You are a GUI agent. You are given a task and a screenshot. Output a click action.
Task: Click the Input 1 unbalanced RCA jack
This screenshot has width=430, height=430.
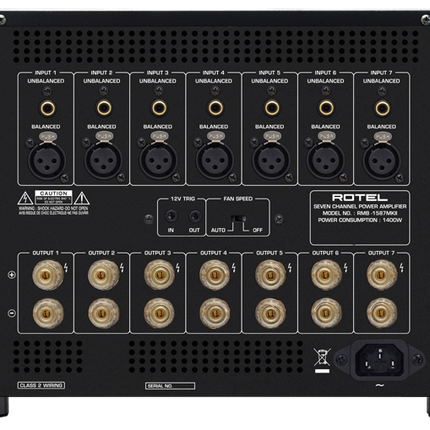pos(48,108)
